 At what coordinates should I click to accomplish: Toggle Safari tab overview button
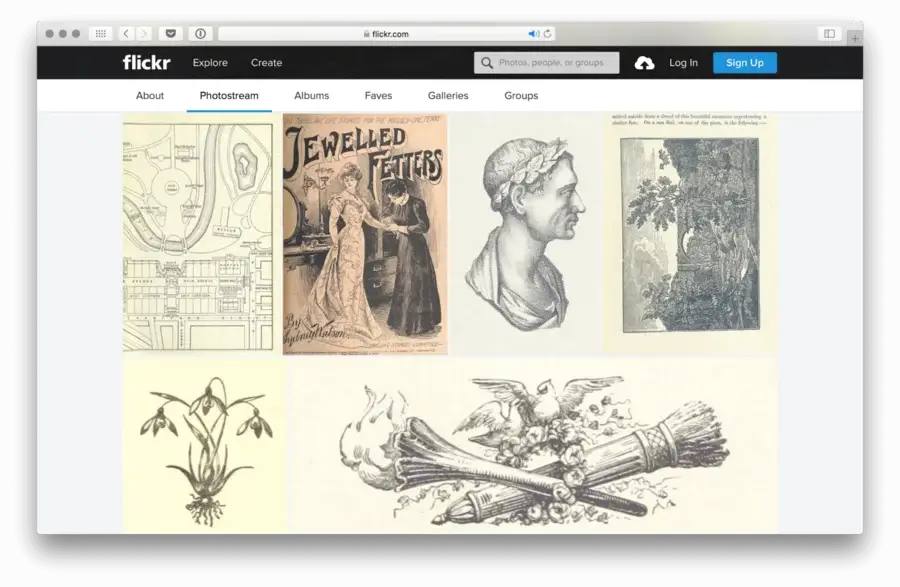[x=828, y=34]
